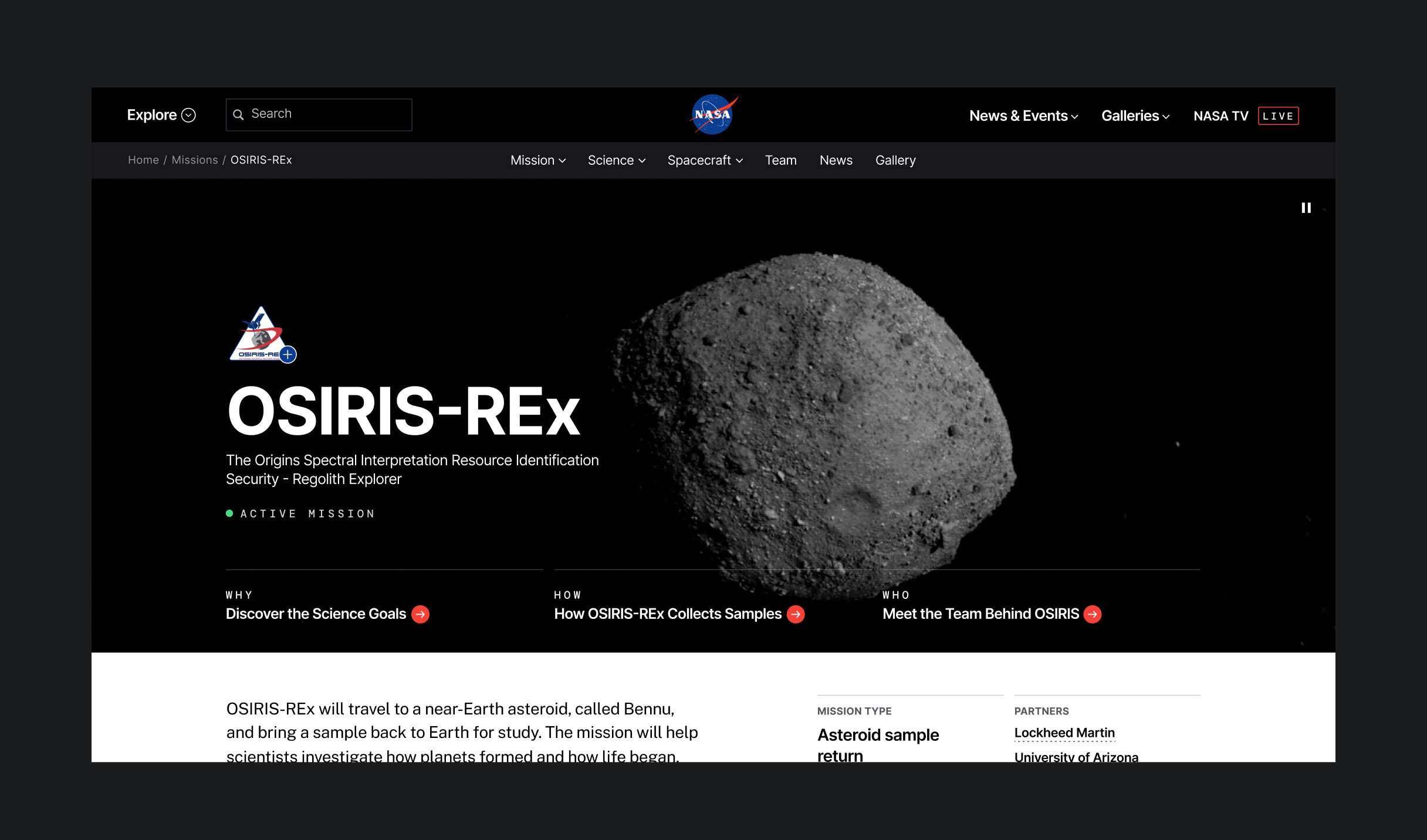
Task: Open the Lockheed Martin partner link
Action: pos(1064,733)
